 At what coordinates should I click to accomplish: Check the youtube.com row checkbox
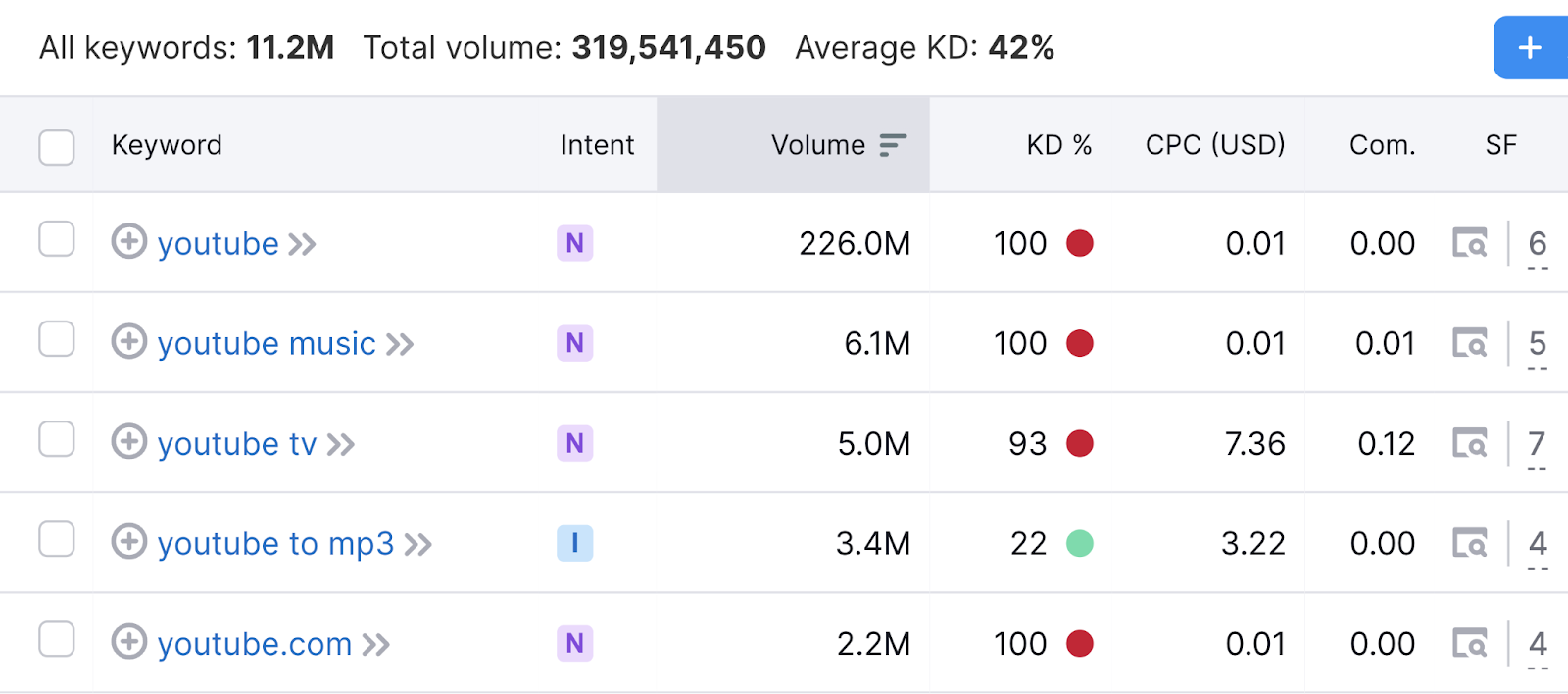click(x=57, y=639)
